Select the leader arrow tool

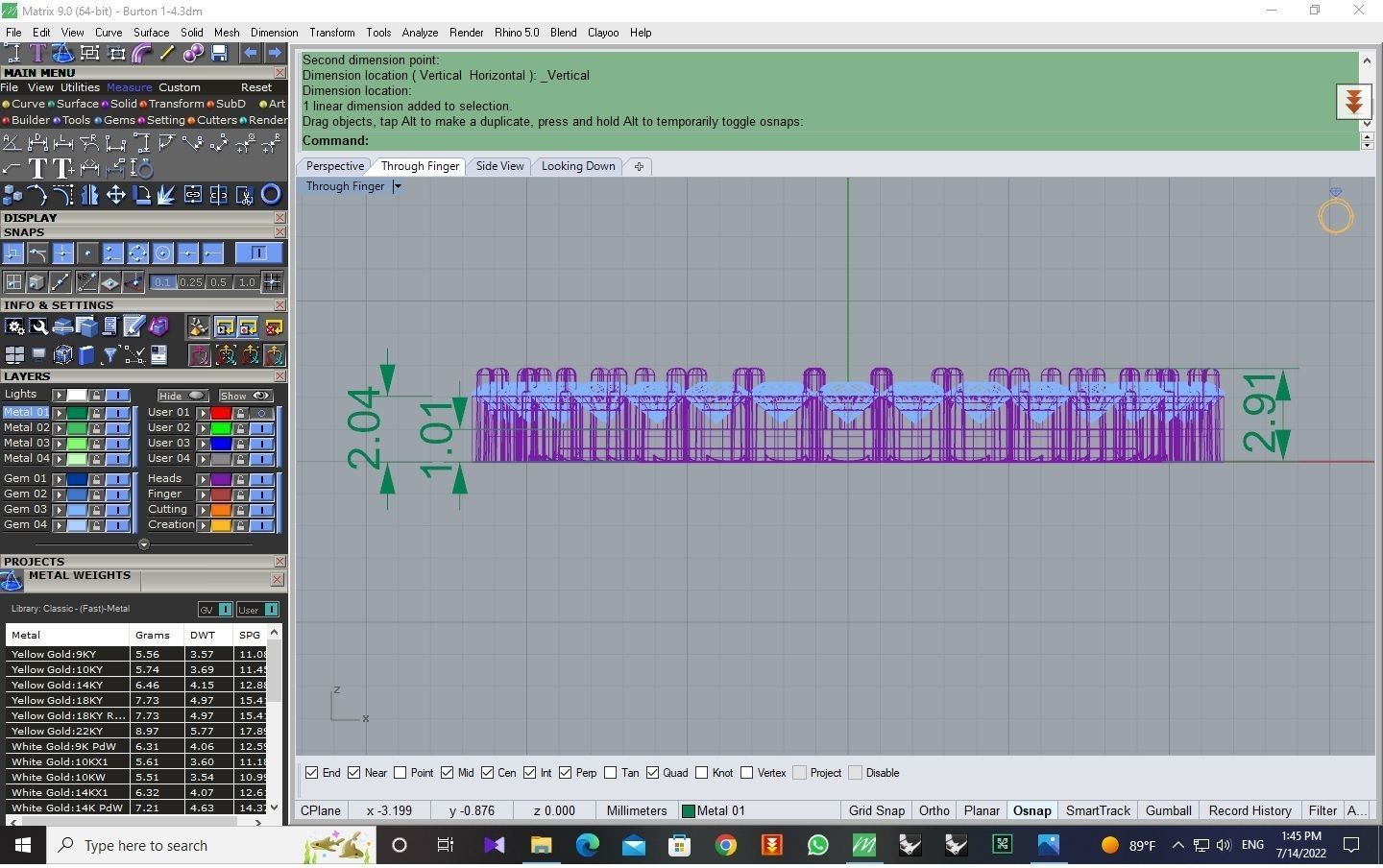(x=12, y=169)
